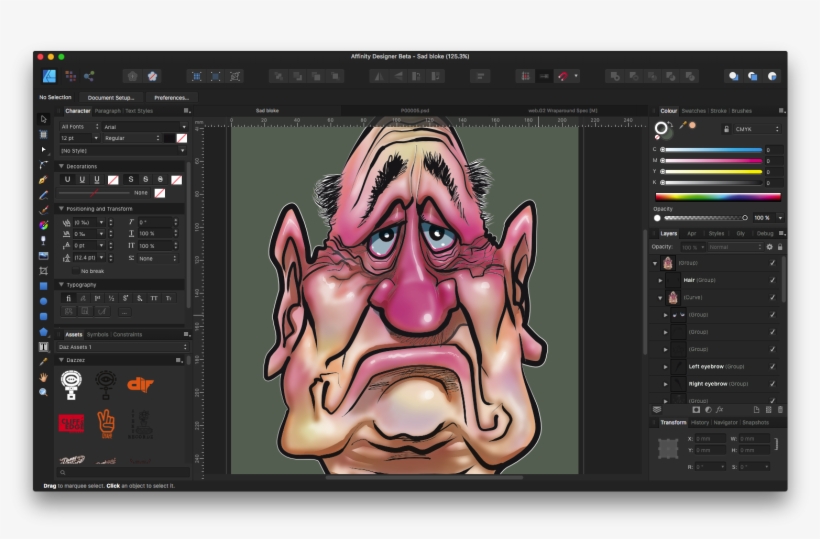Toggle visibility of top (Group) layer

click(772, 263)
